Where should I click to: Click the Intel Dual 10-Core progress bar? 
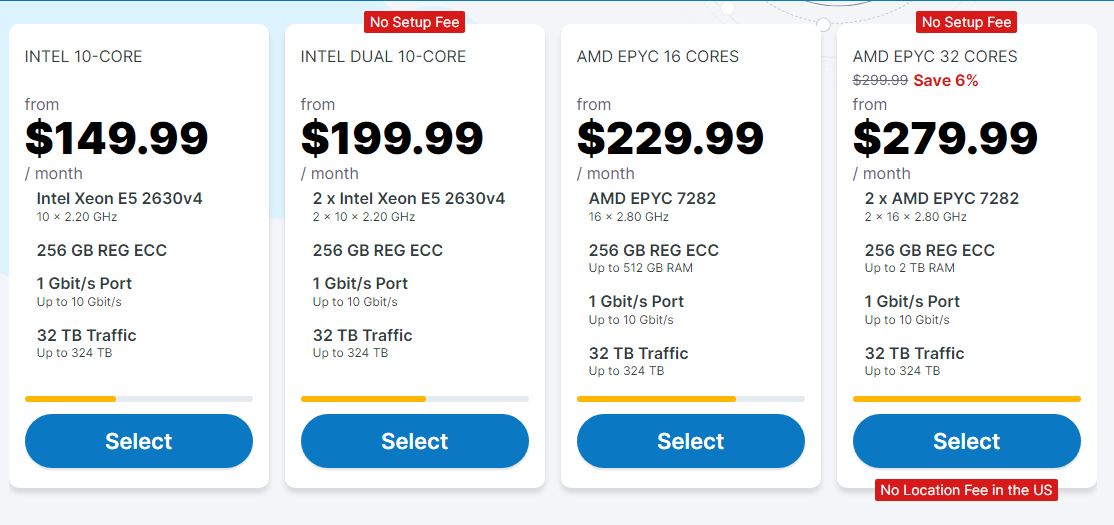coord(415,399)
